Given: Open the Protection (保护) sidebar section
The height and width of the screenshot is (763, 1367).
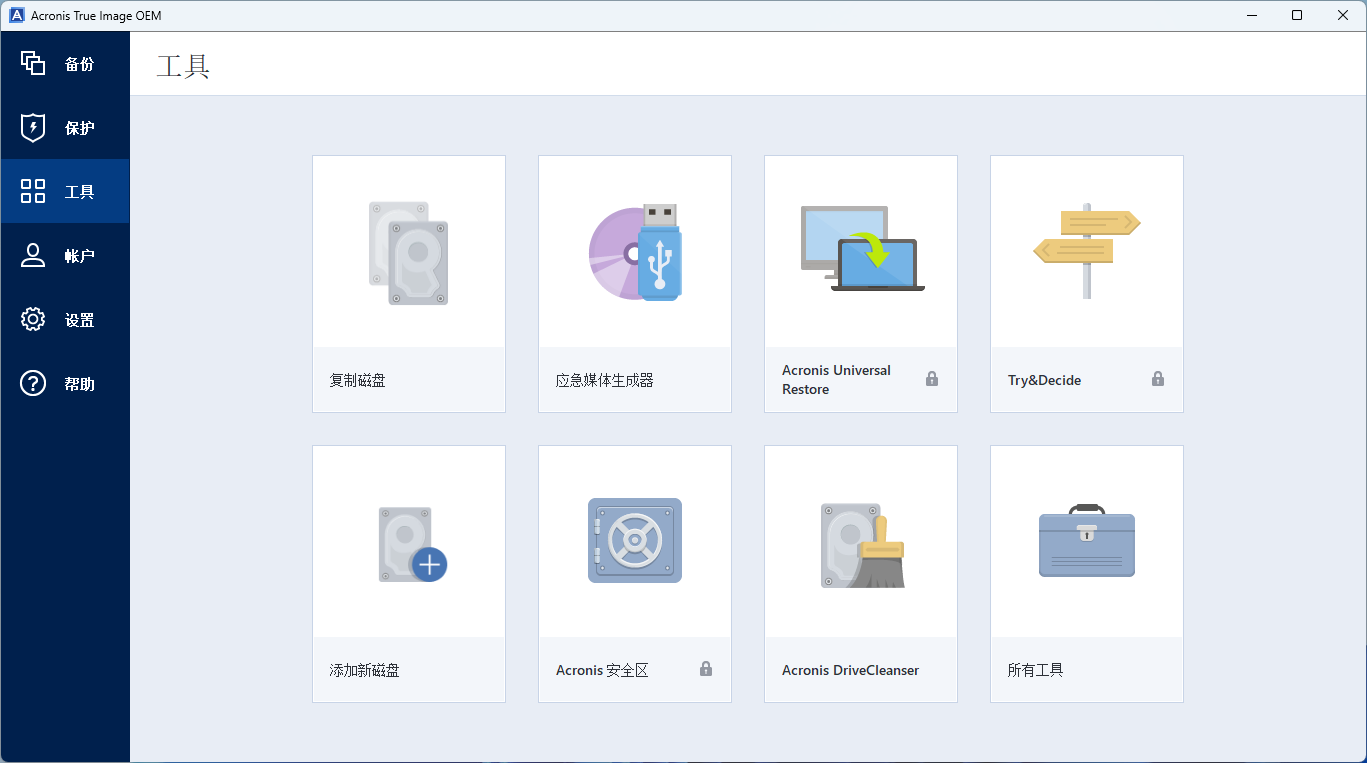Looking at the screenshot, I should point(65,128).
